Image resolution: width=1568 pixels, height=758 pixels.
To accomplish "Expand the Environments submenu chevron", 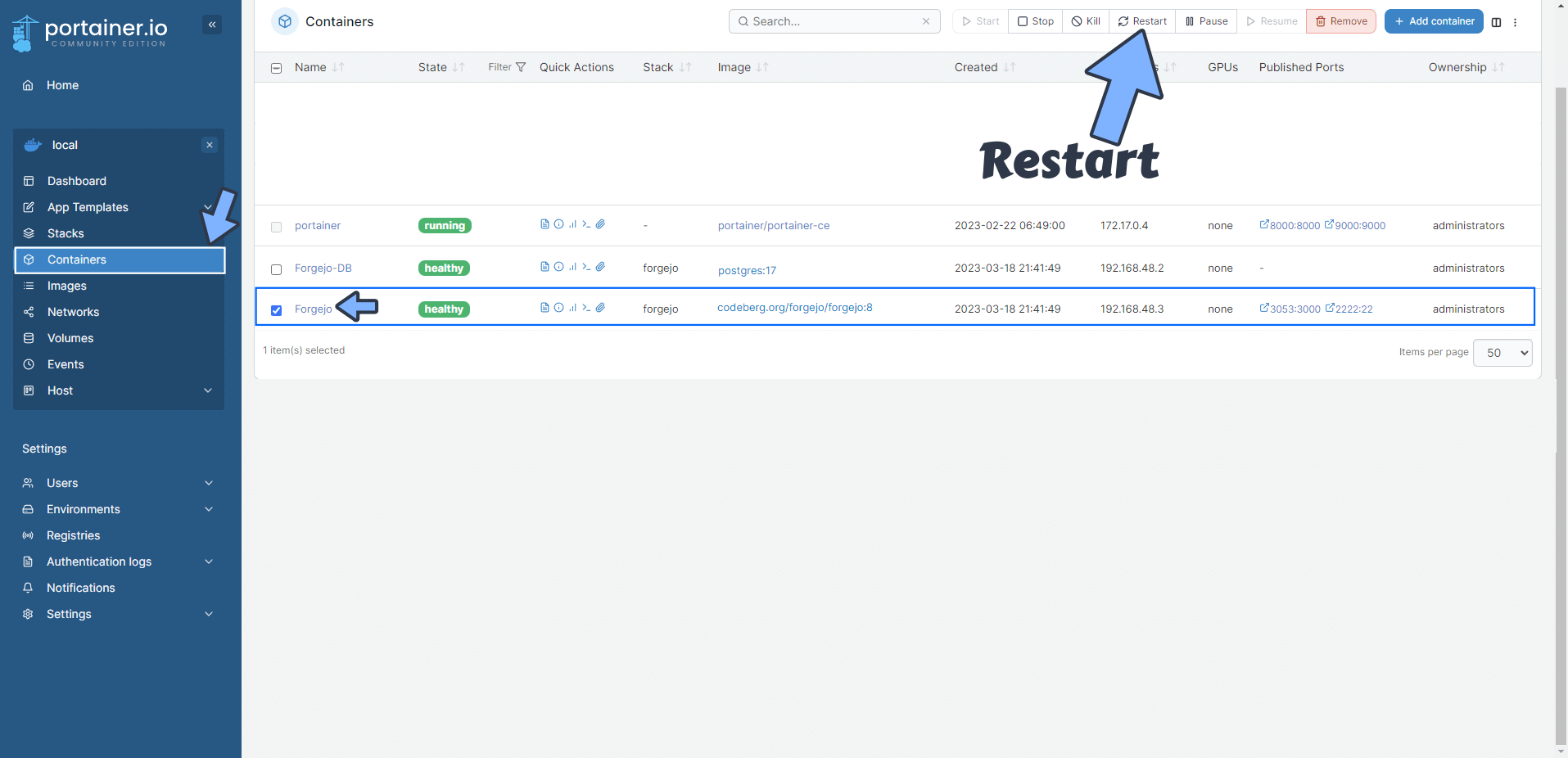I will [x=209, y=509].
